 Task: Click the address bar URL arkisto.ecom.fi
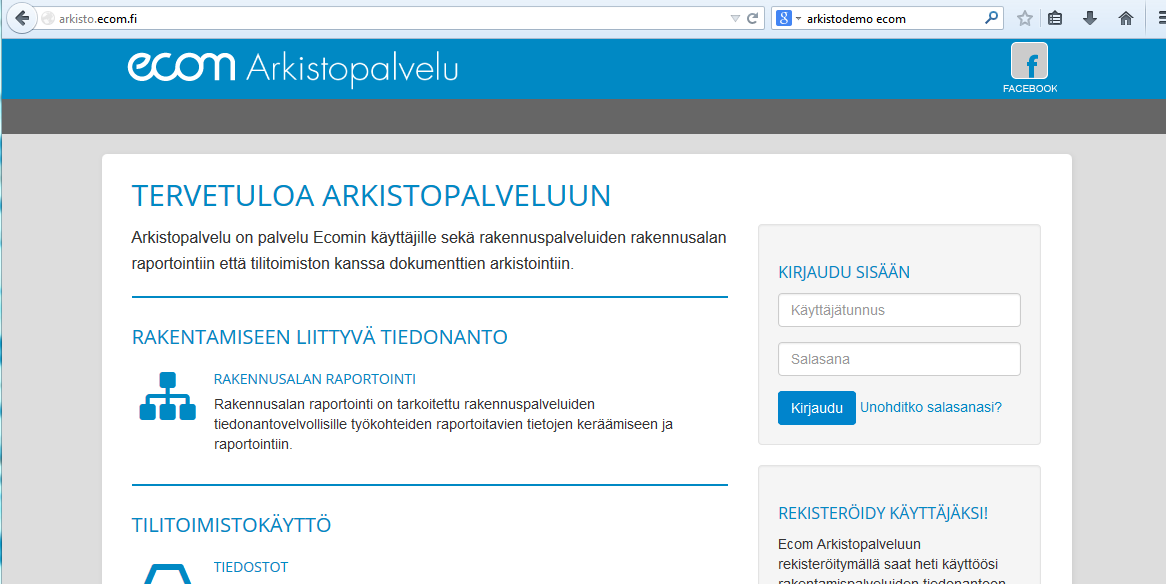point(98,19)
